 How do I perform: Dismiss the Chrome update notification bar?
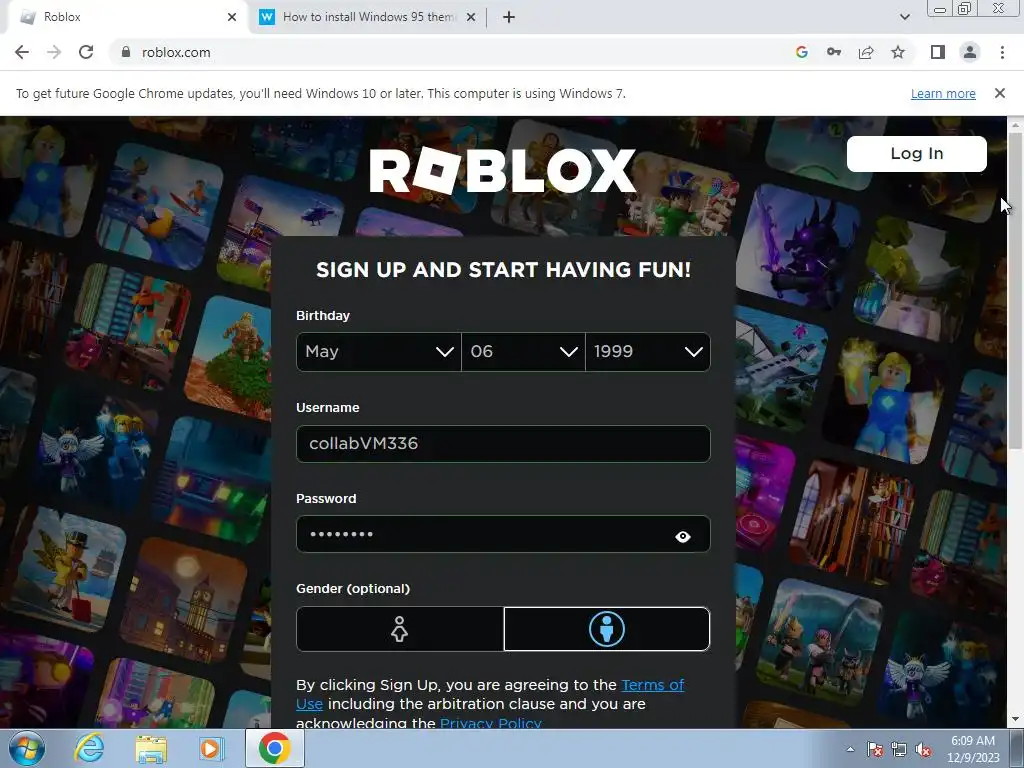click(x=1000, y=93)
